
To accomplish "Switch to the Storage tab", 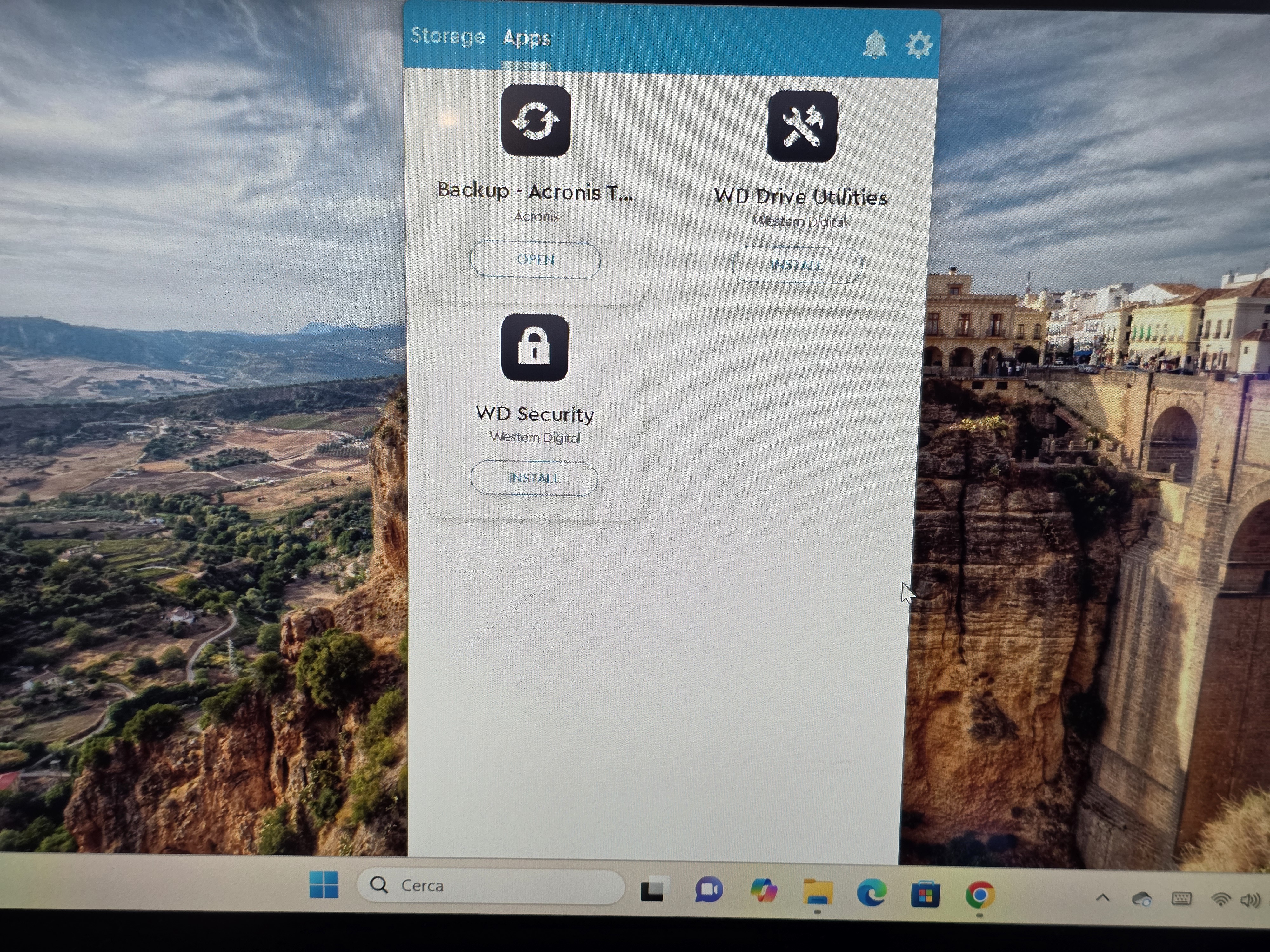I will [447, 36].
